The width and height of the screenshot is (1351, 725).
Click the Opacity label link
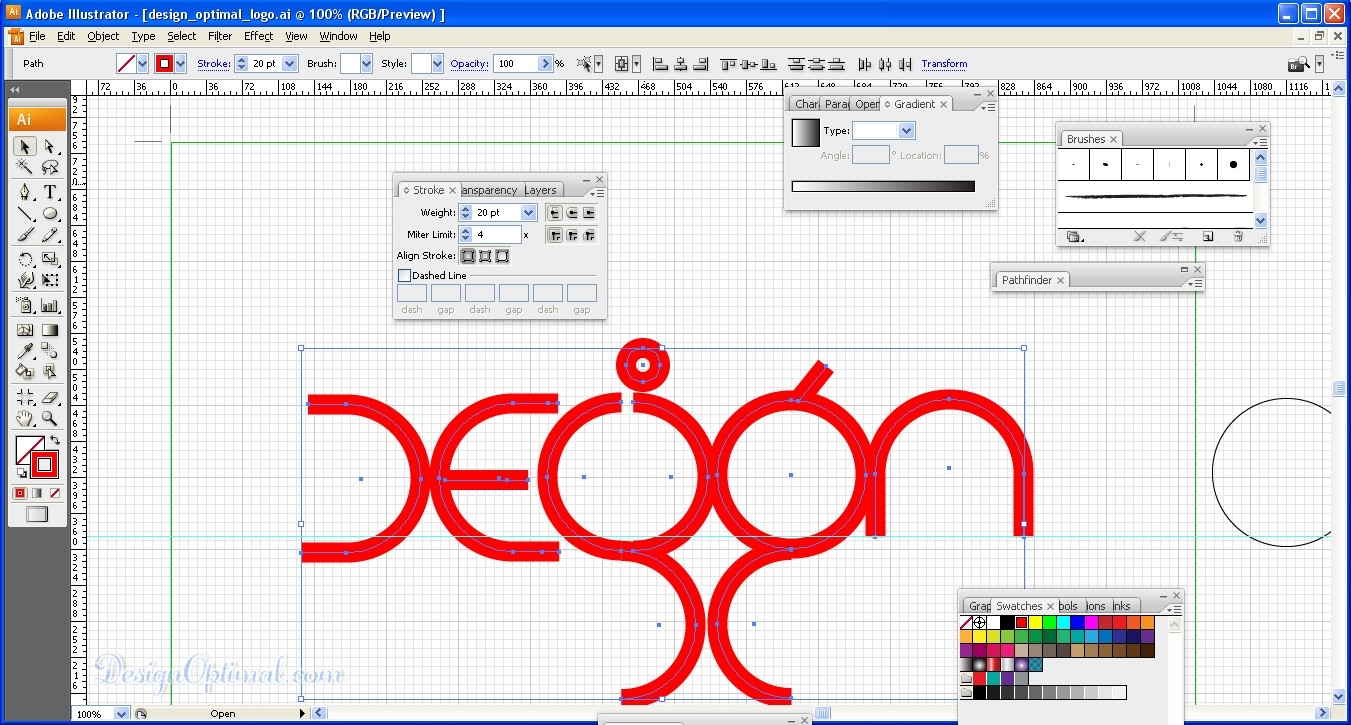tap(469, 63)
